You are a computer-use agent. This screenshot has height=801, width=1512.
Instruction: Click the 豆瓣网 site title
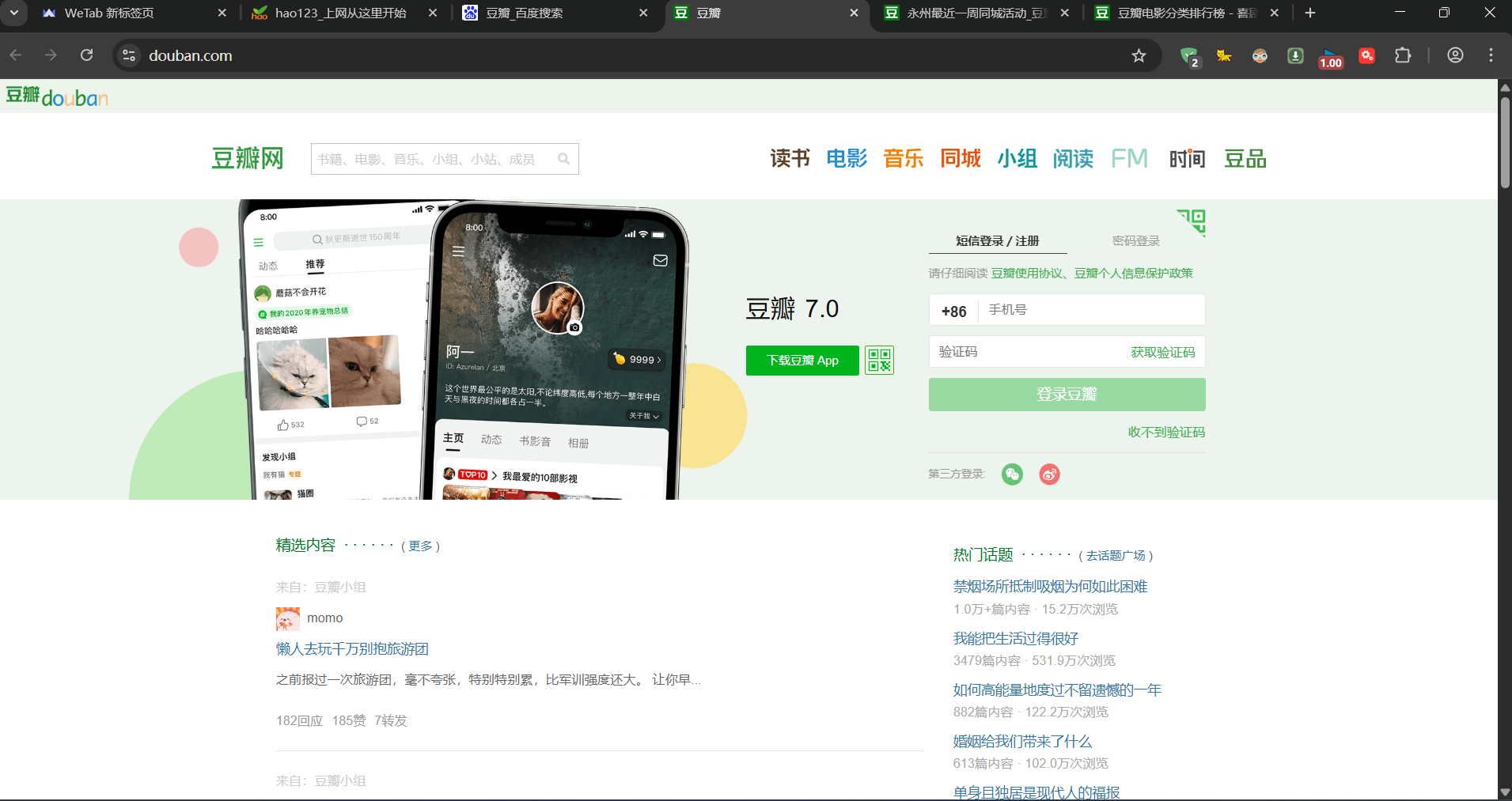pos(247,158)
